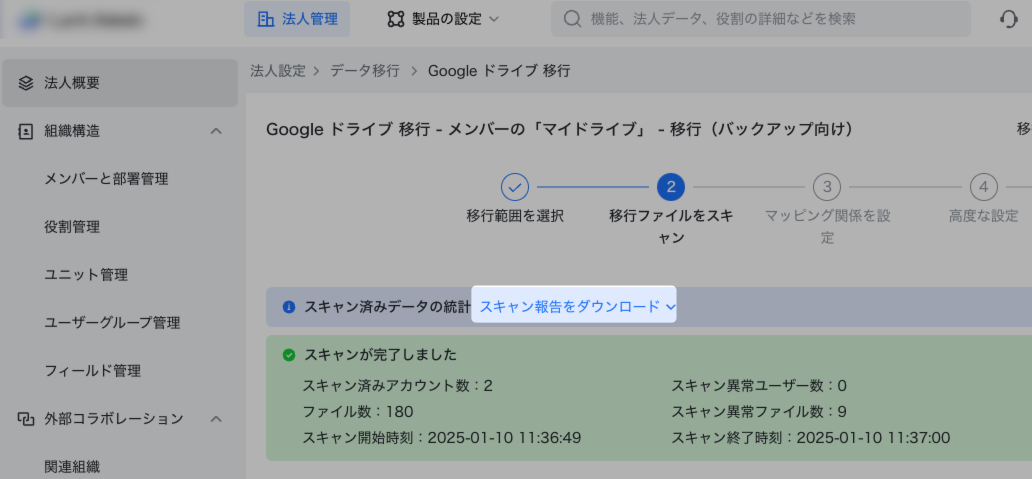Collapse the 組織構造 section chevron
Screen dimensions: 1032x479
(215, 131)
